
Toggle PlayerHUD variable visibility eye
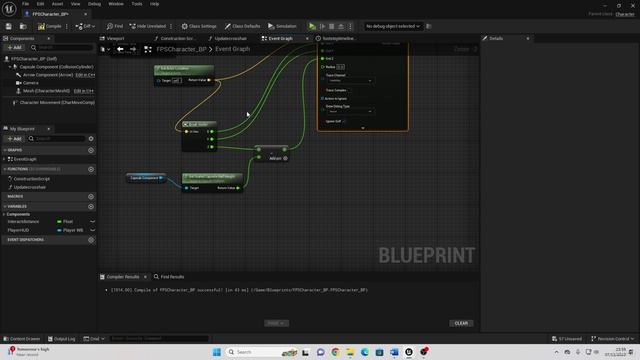(92, 230)
